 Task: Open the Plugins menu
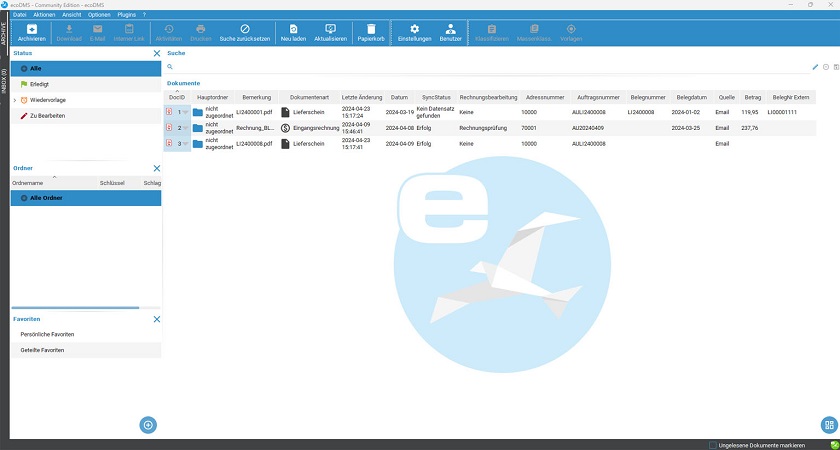click(x=126, y=15)
